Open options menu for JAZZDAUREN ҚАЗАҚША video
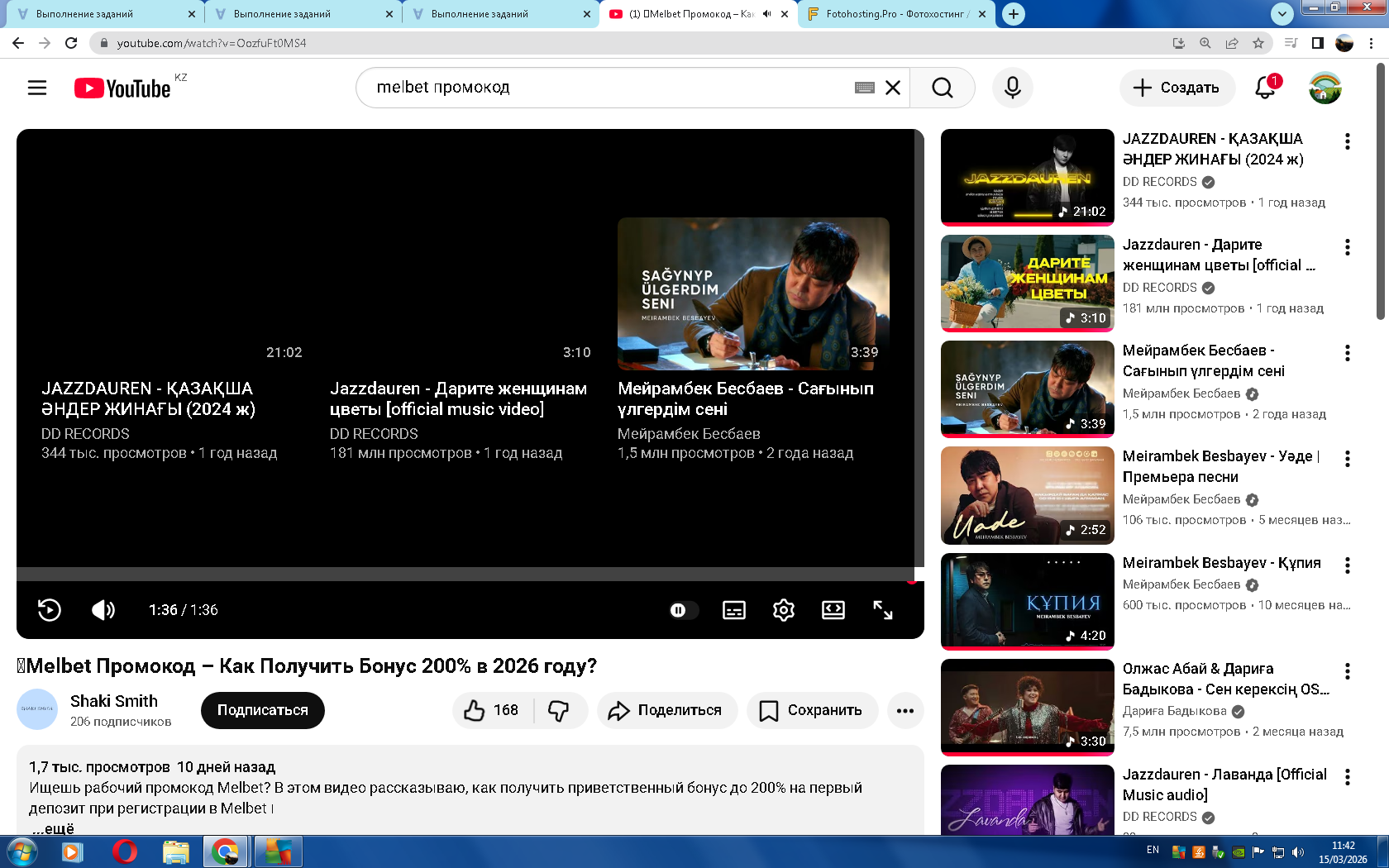This screenshot has height=868, width=1389. (x=1348, y=141)
